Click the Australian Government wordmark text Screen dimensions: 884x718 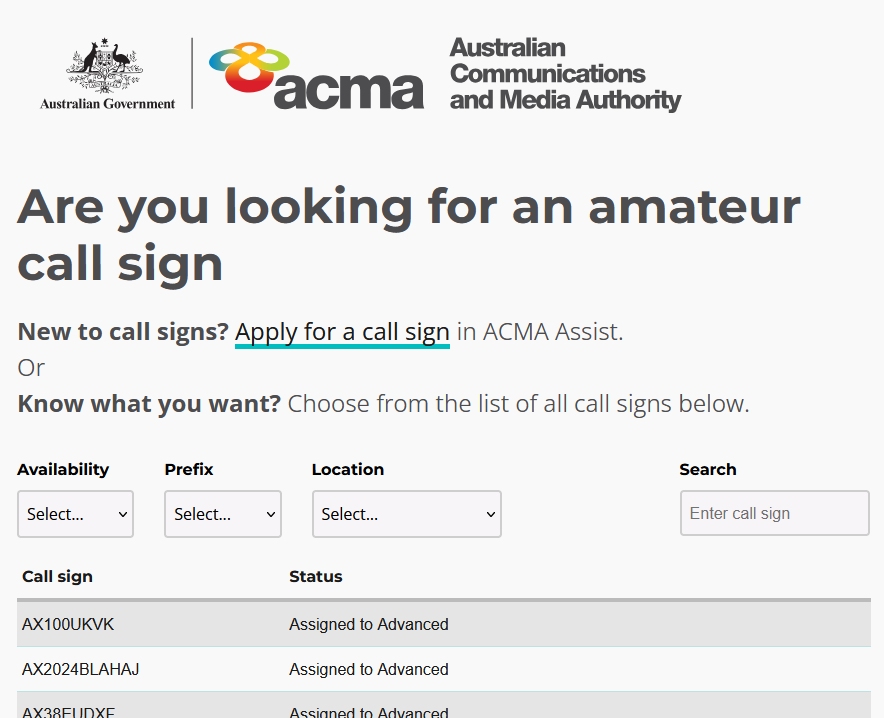[x=107, y=103]
